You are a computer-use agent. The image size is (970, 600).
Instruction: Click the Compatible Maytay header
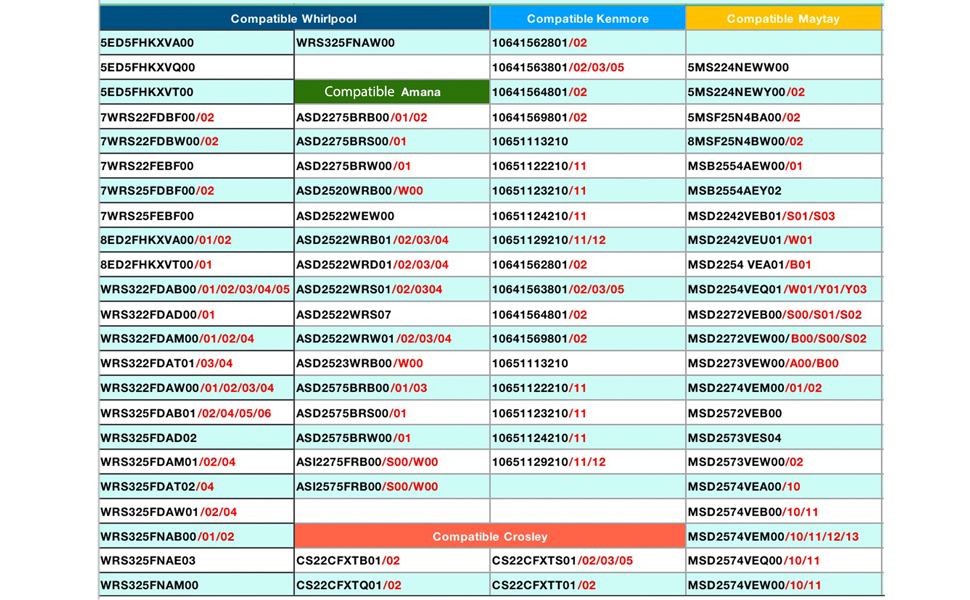click(783, 19)
